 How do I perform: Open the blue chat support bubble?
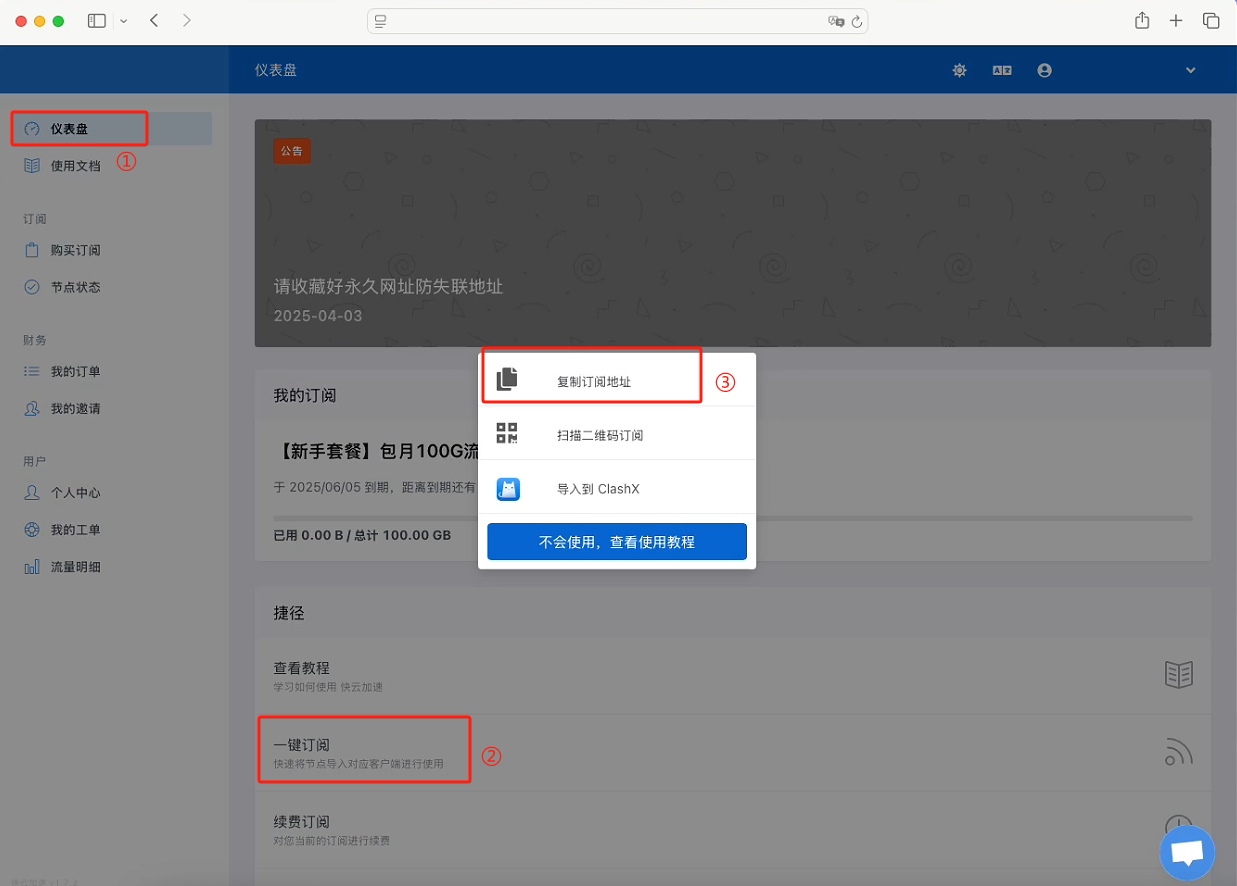pyautogui.click(x=1187, y=853)
